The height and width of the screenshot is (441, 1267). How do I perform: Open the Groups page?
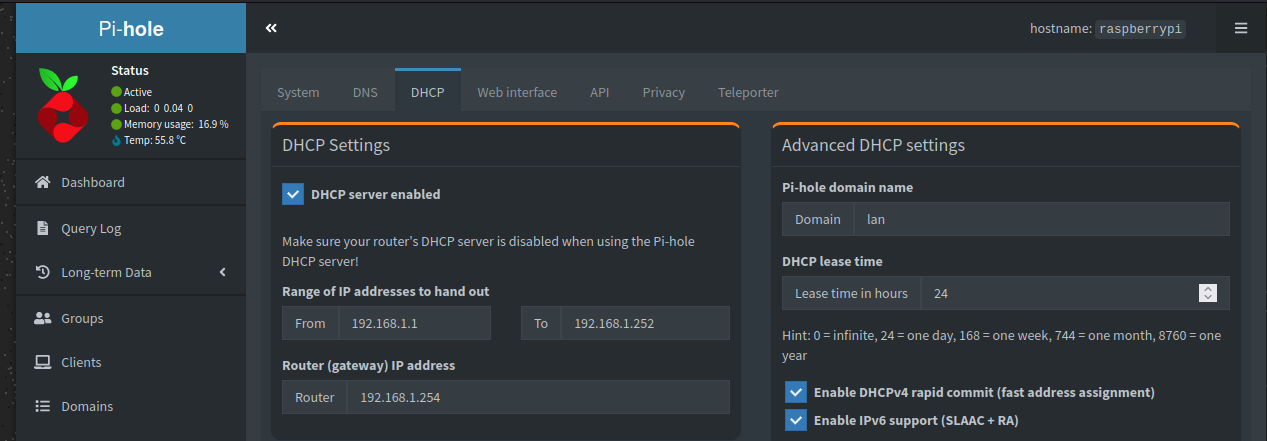coord(131,318)
